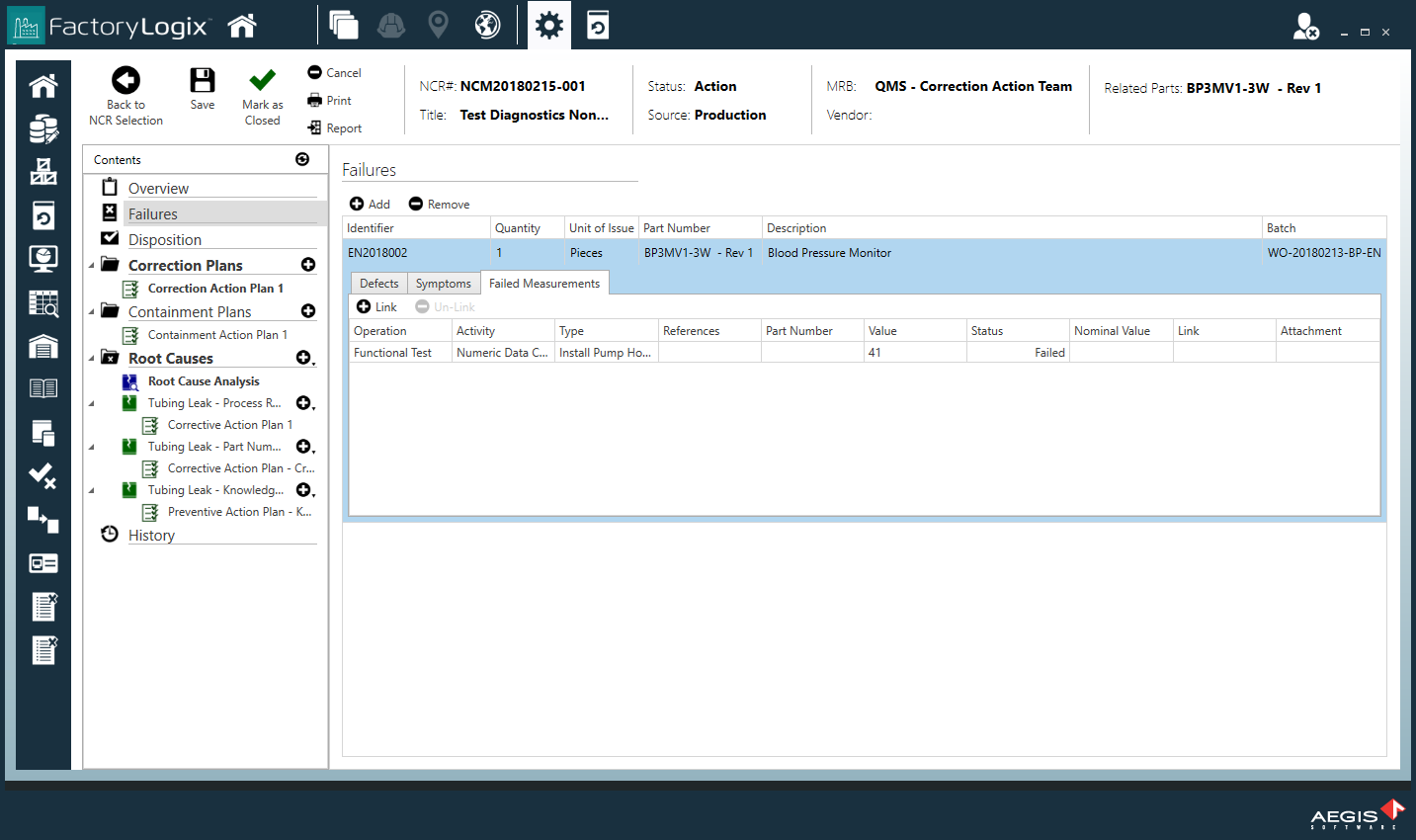Screen dimensions: 1416x840
Task: Add a new Containment Plan with plus icon
Action: click(x=308, y=311)
